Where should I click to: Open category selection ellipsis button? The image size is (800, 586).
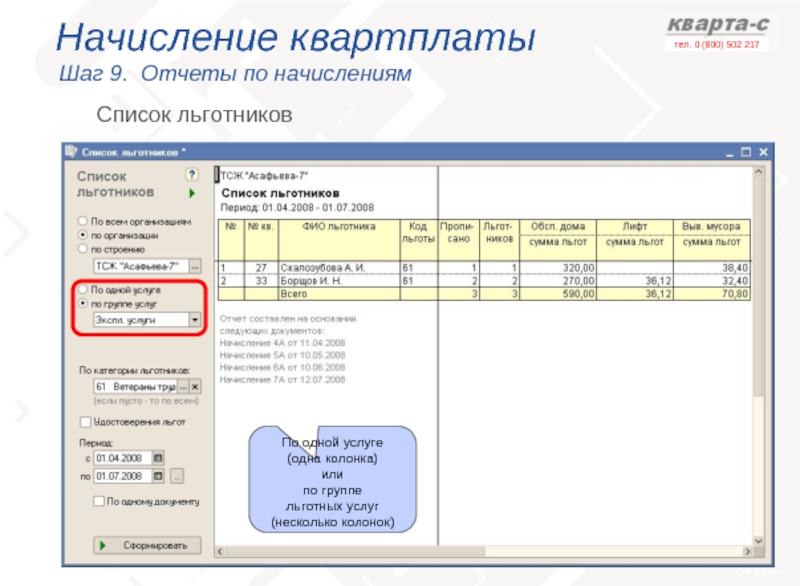coord(183,387)
